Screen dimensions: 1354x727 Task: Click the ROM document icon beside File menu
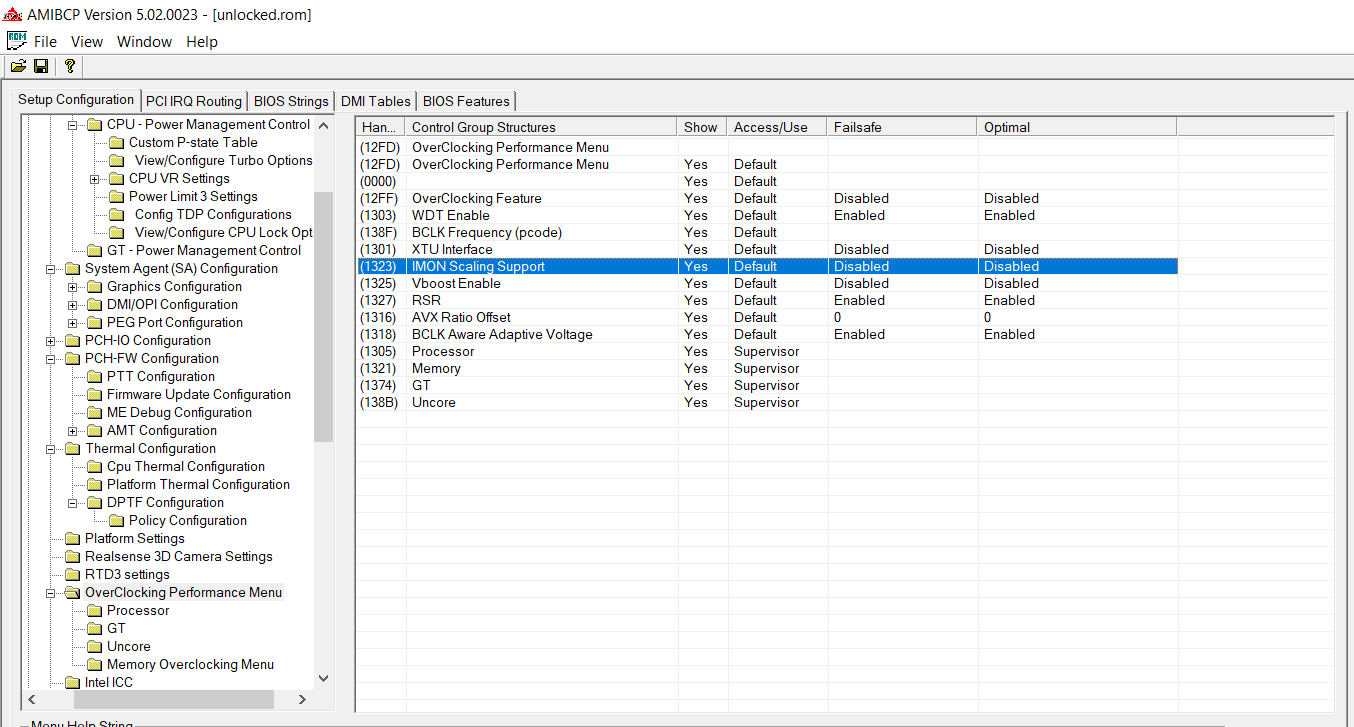click(x=17, y=41)
